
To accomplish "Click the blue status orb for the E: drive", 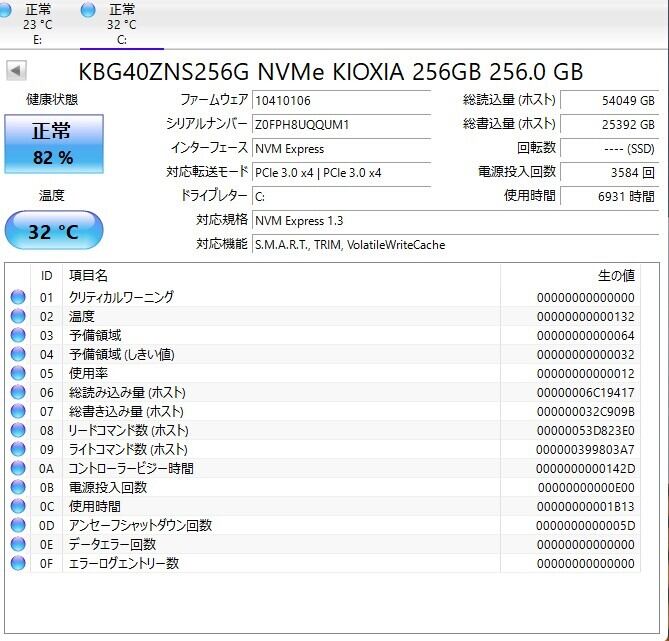I will (6, 10).
